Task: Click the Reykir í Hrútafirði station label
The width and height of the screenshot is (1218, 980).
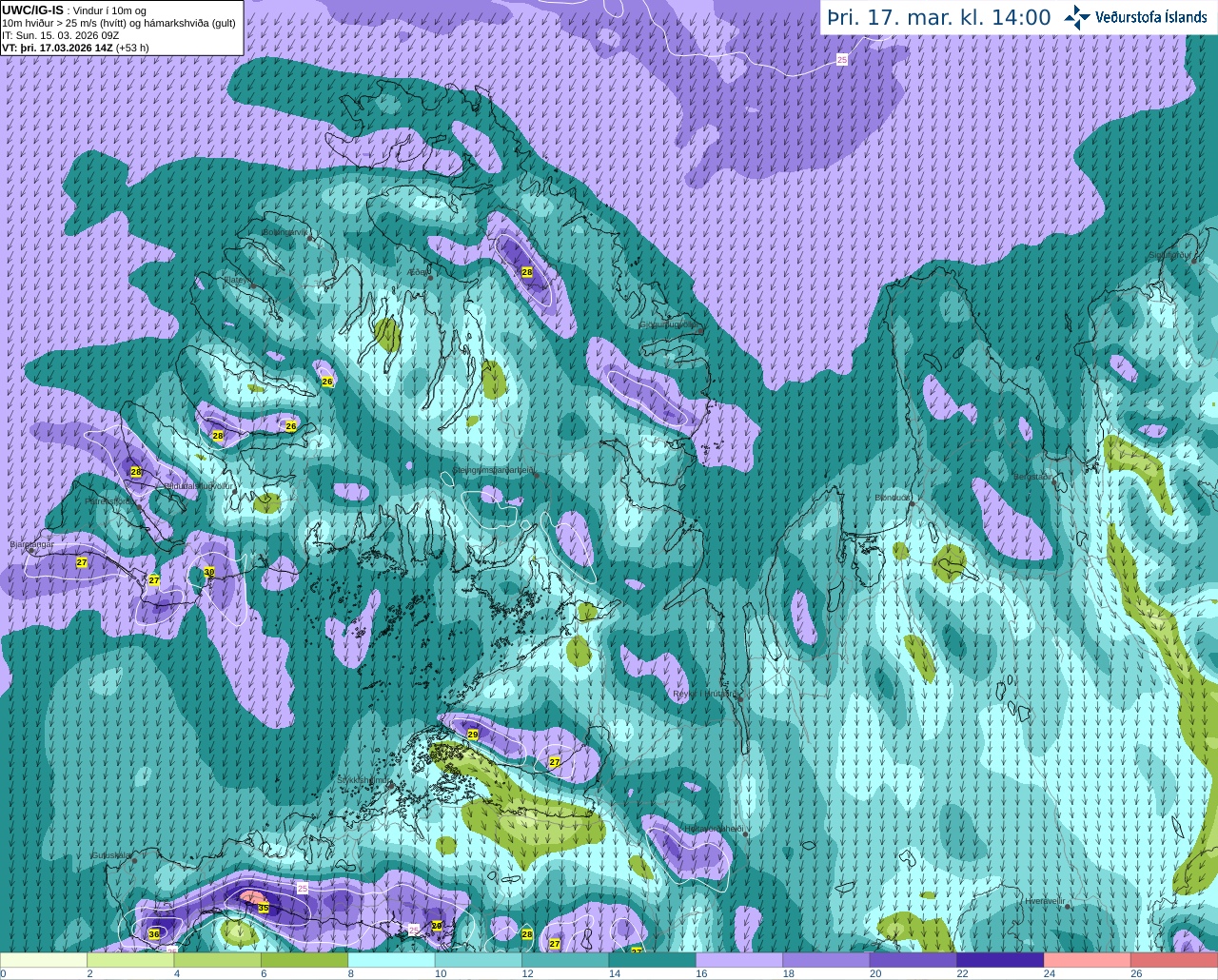Action: (x=703, y=694)
